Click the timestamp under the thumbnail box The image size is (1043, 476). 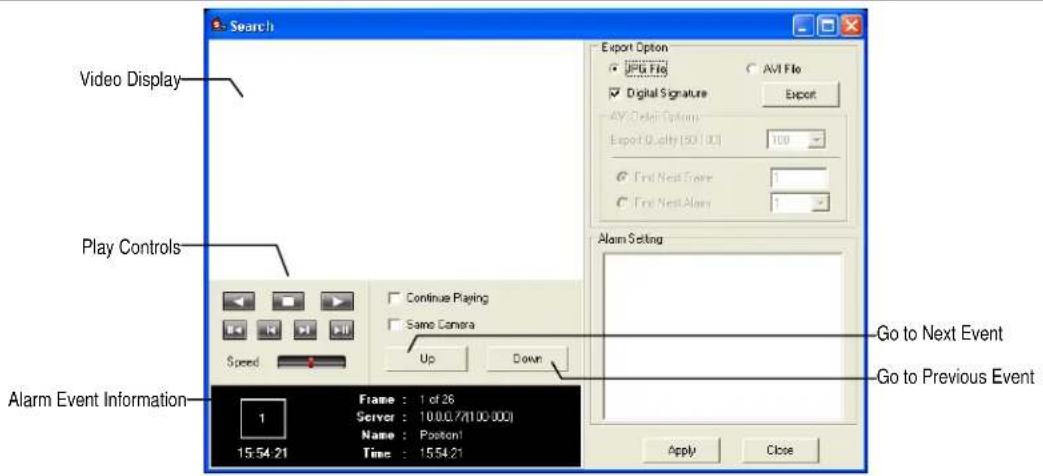(x=263, y=453)
